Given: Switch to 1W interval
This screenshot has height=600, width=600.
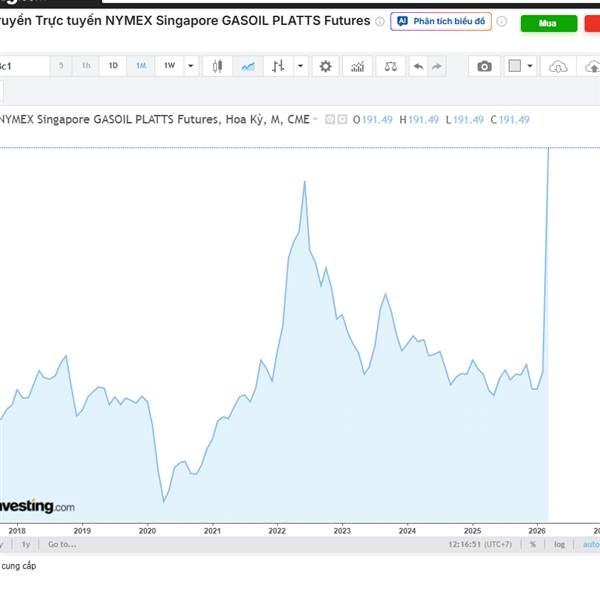Looking at the screenshot, I should click(x=170, y=66).
